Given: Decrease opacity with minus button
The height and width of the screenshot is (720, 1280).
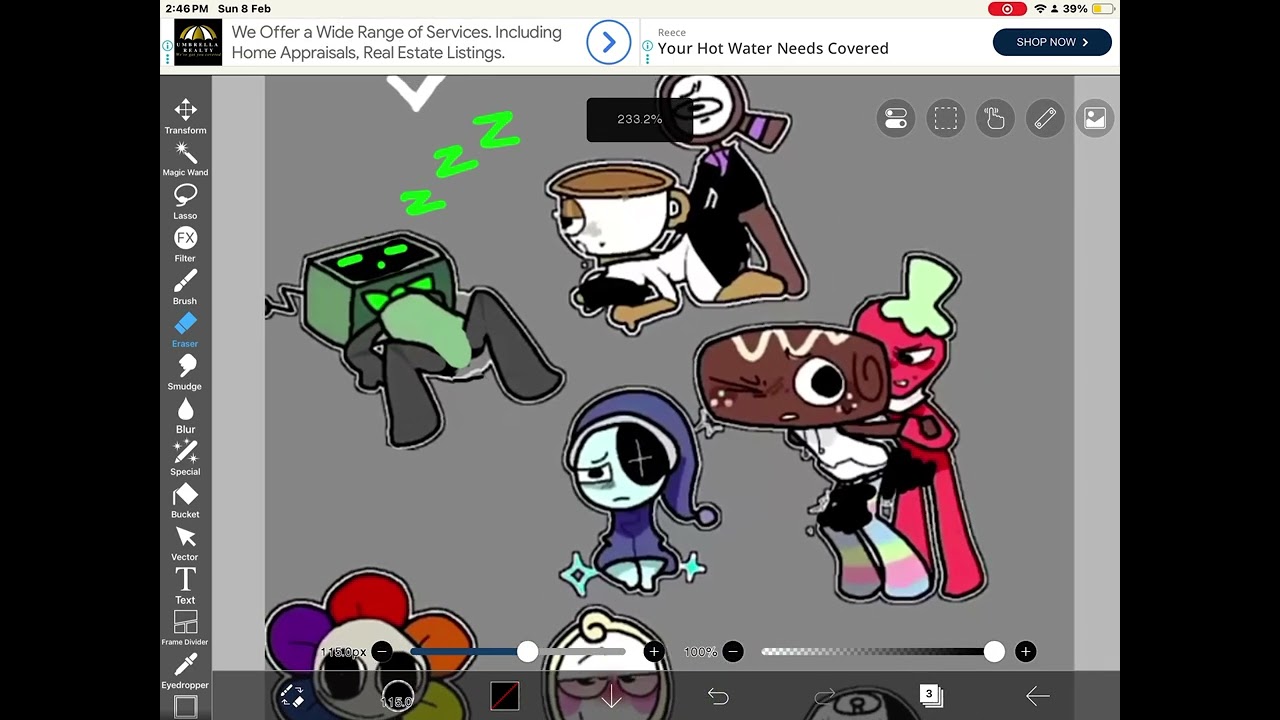Looking at the screenshot, I should click(x=733, y=652).
